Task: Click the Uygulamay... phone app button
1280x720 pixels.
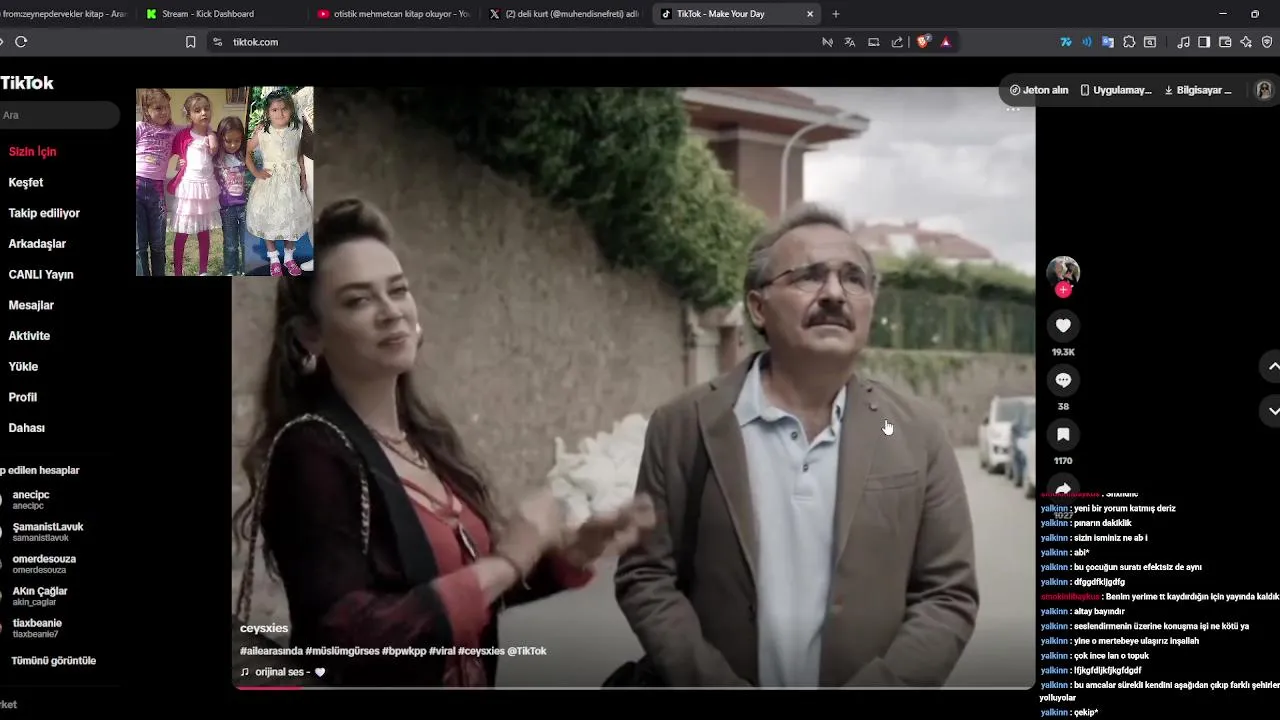Action: tap(1116, 90)
